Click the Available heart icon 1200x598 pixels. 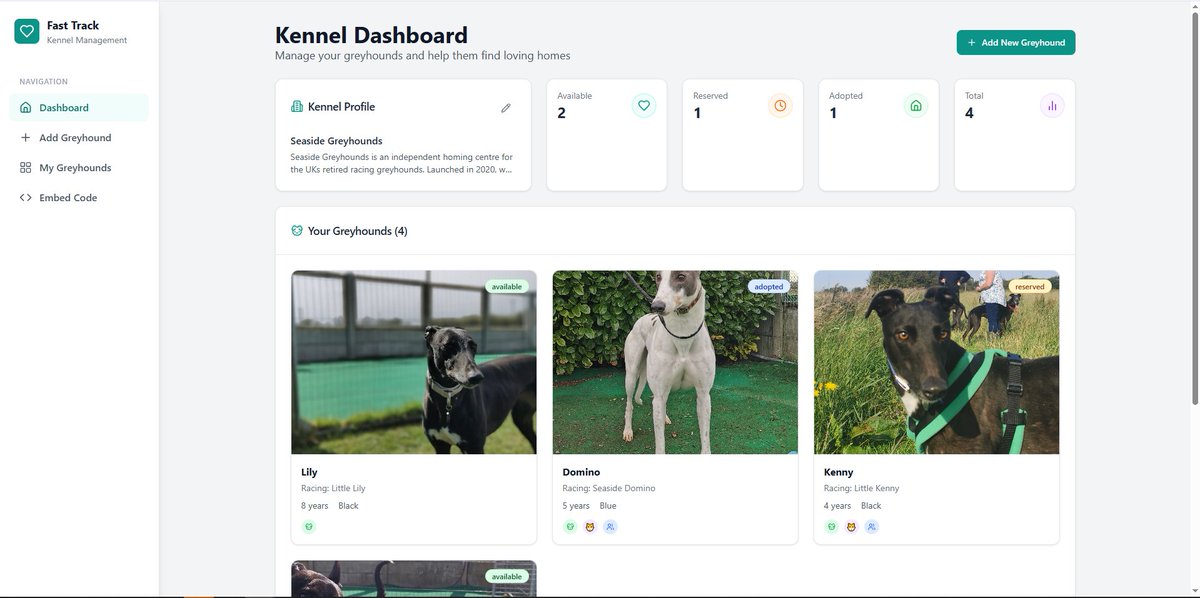click(x=644, y=105)
